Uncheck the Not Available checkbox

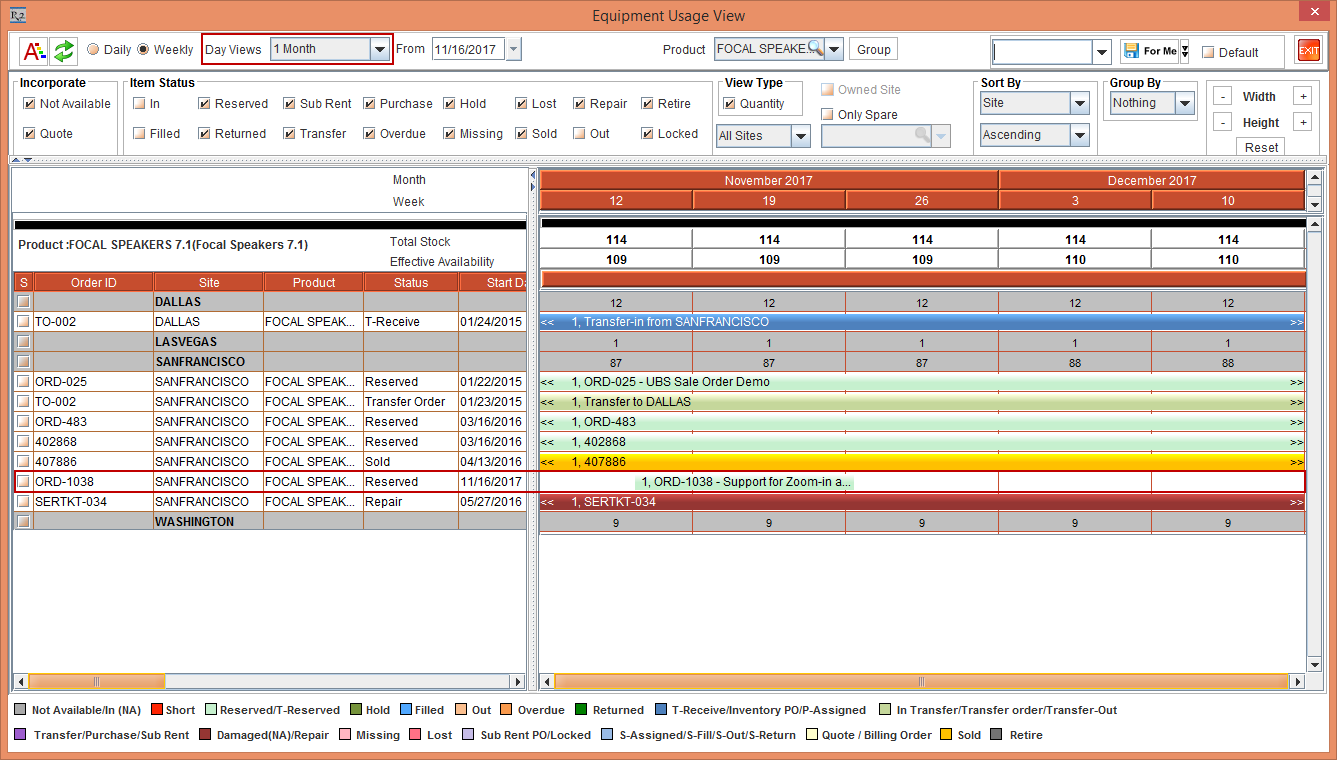30,104
